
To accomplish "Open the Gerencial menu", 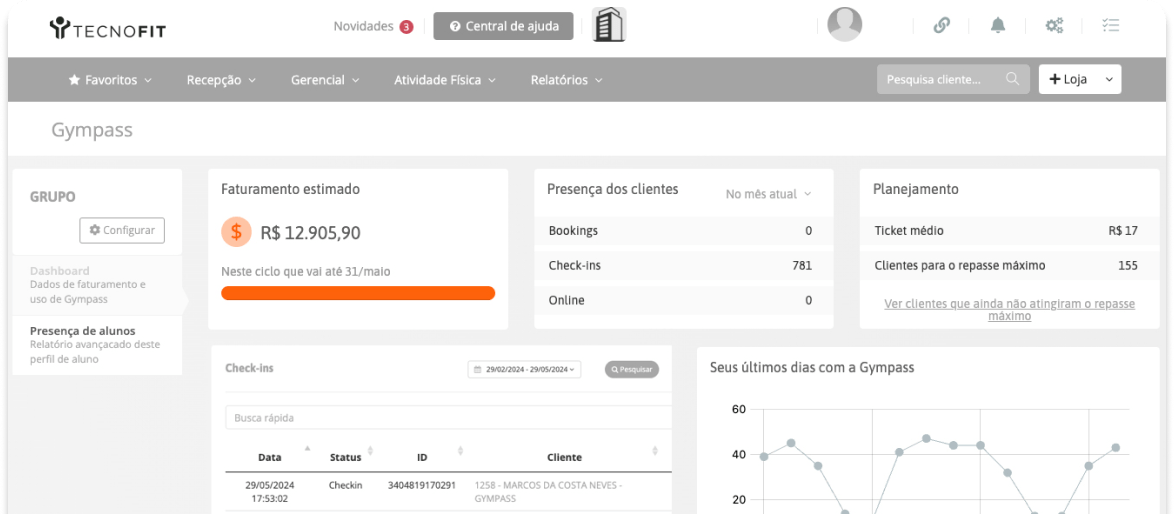I will click(325, 79).
